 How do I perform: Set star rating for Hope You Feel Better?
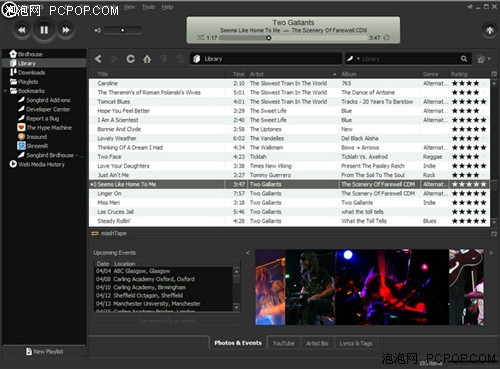(x=469, y=111)
